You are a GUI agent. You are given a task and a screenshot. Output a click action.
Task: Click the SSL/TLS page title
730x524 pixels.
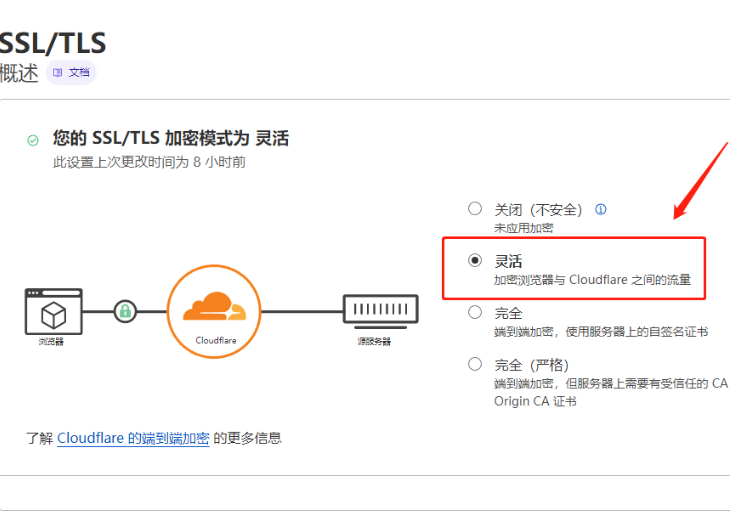pyautogui.click(x=52, y=43)
